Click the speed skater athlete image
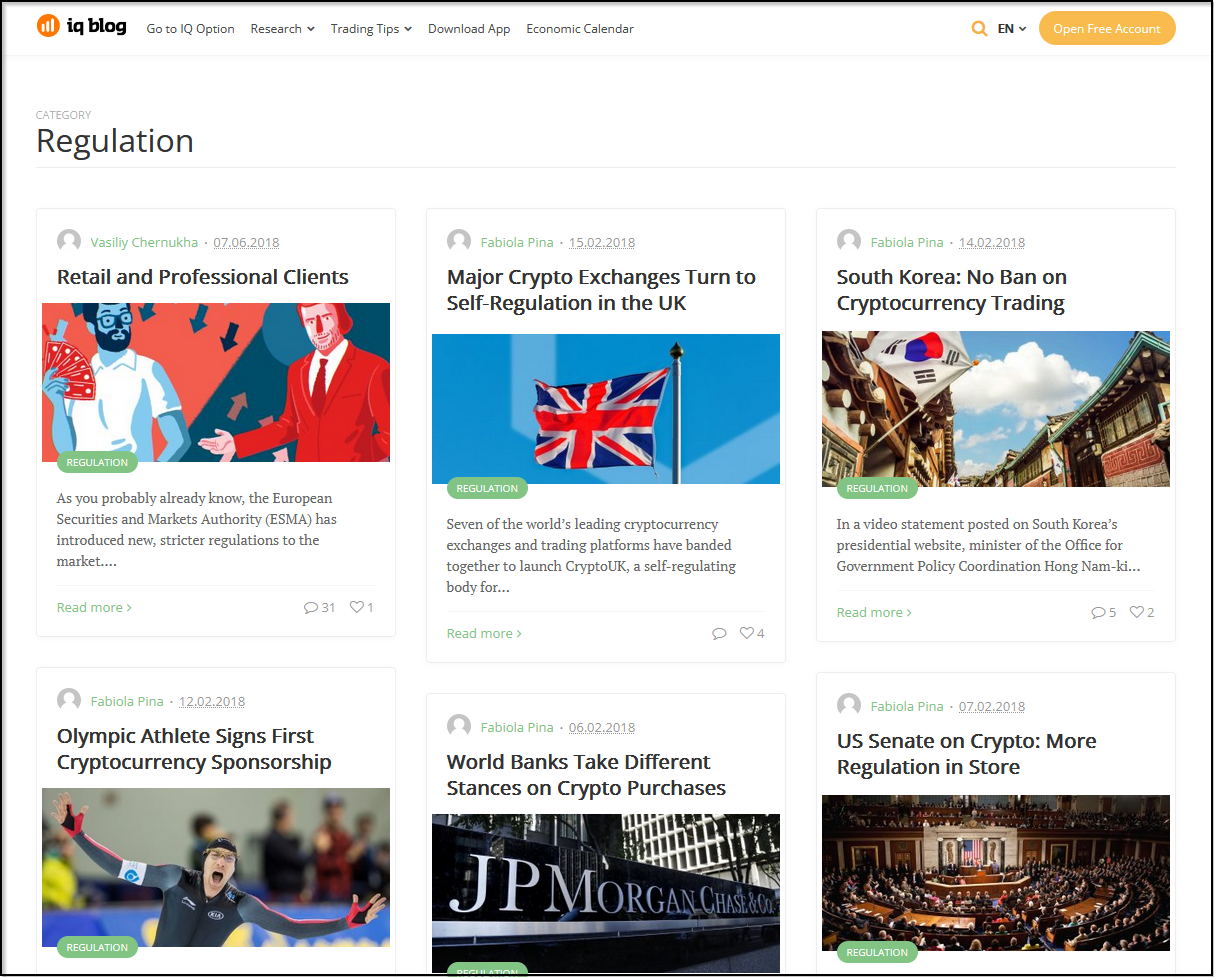 point(216,867)
